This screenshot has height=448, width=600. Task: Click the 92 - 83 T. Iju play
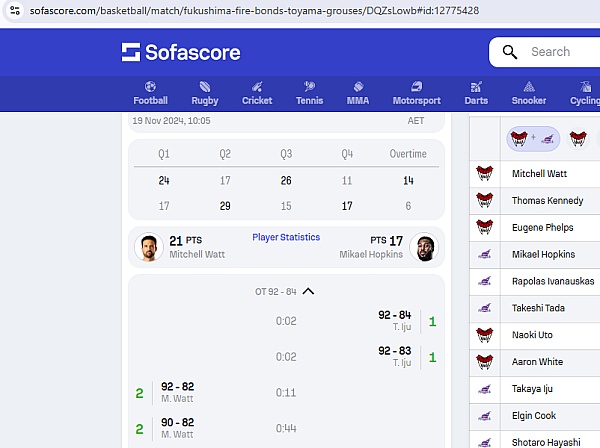[x=286, y=357]
